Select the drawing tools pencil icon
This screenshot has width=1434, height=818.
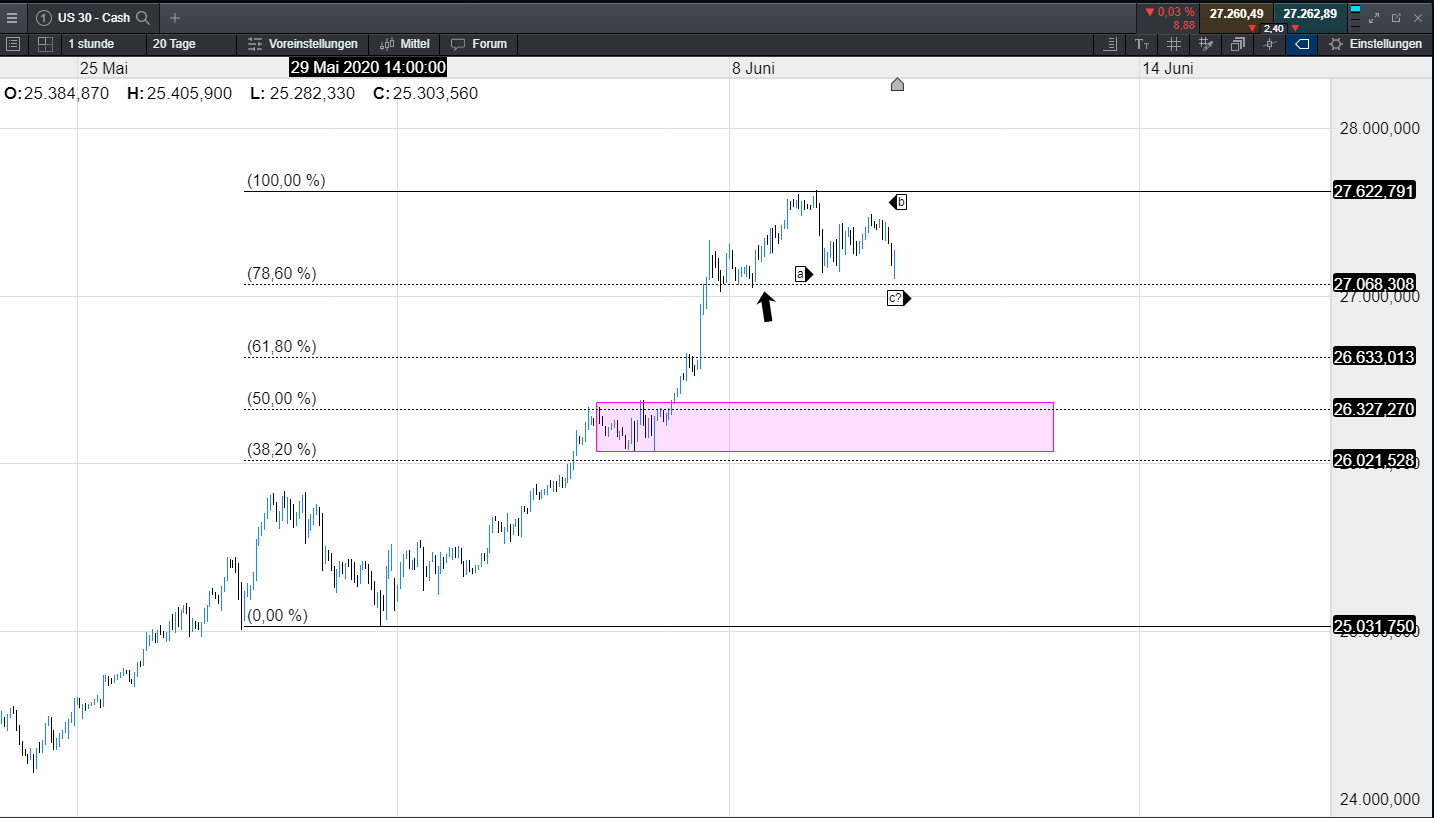tap(1206, 44)
